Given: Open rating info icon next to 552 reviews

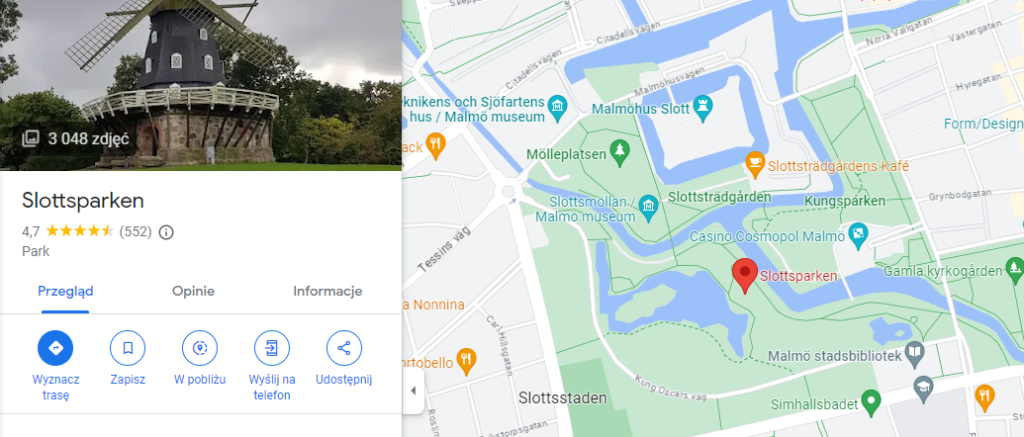Looking at the screenshot, I should pyautogui.click(x=167, y=232).
